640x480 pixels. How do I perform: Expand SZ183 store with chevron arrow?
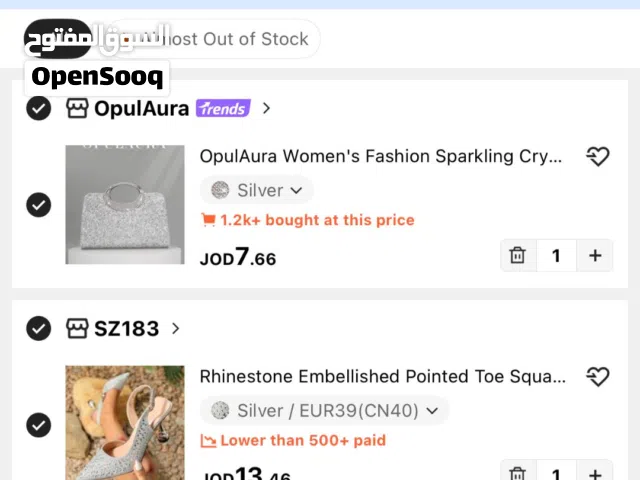tap(176, 328)
